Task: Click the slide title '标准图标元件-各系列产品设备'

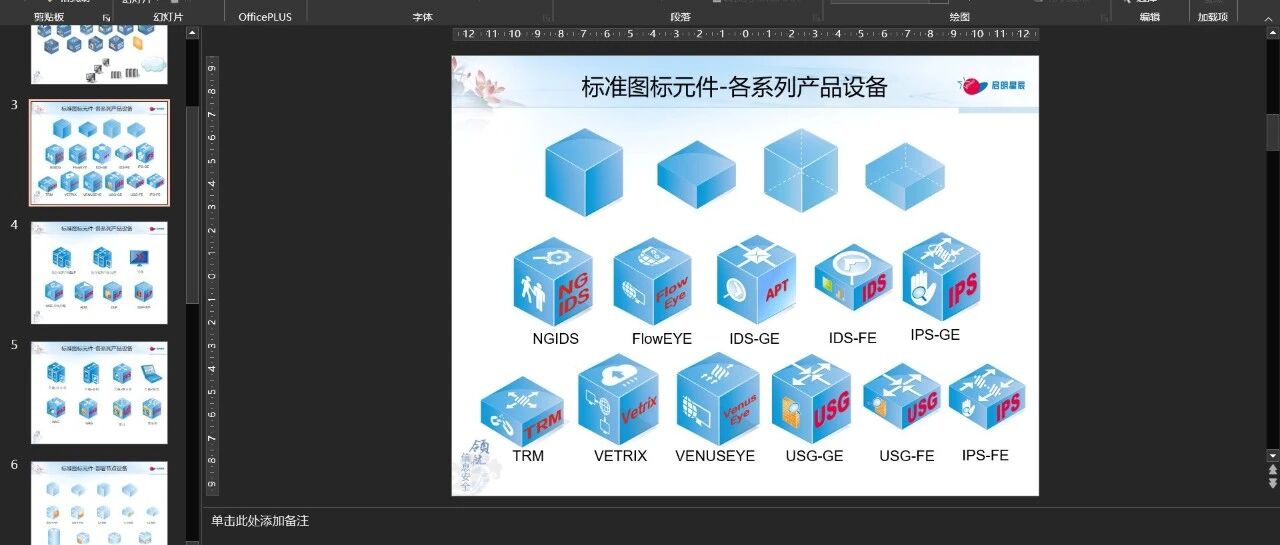Action: (x=734, y=86)
